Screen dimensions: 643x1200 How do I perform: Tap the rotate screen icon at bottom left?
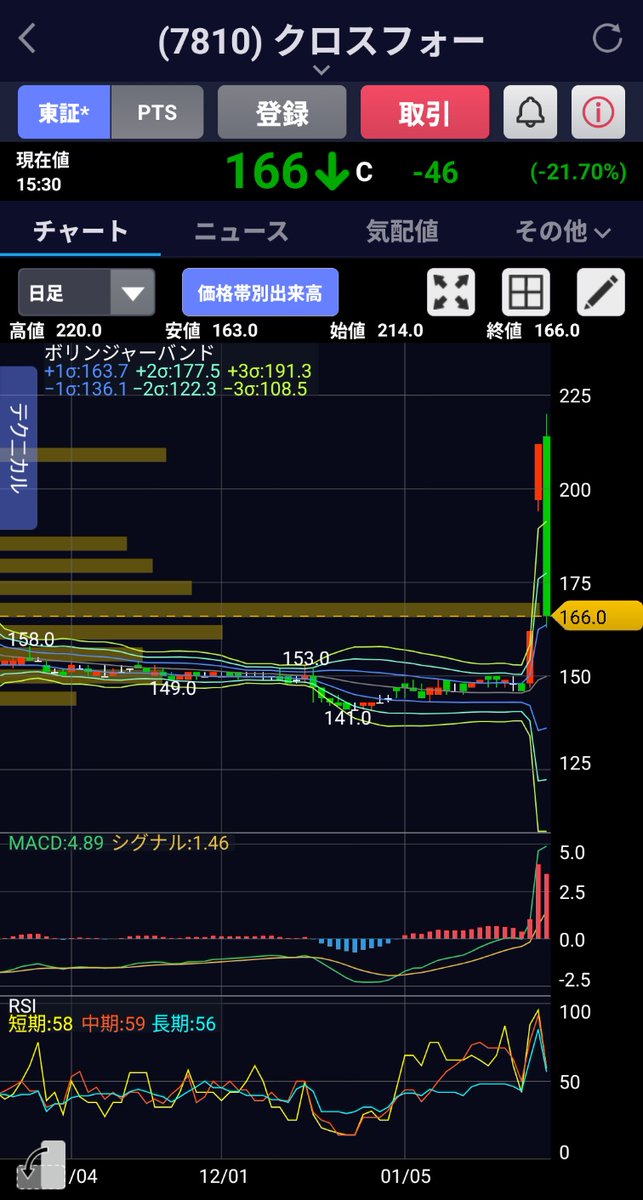[x=41, y=1166]
